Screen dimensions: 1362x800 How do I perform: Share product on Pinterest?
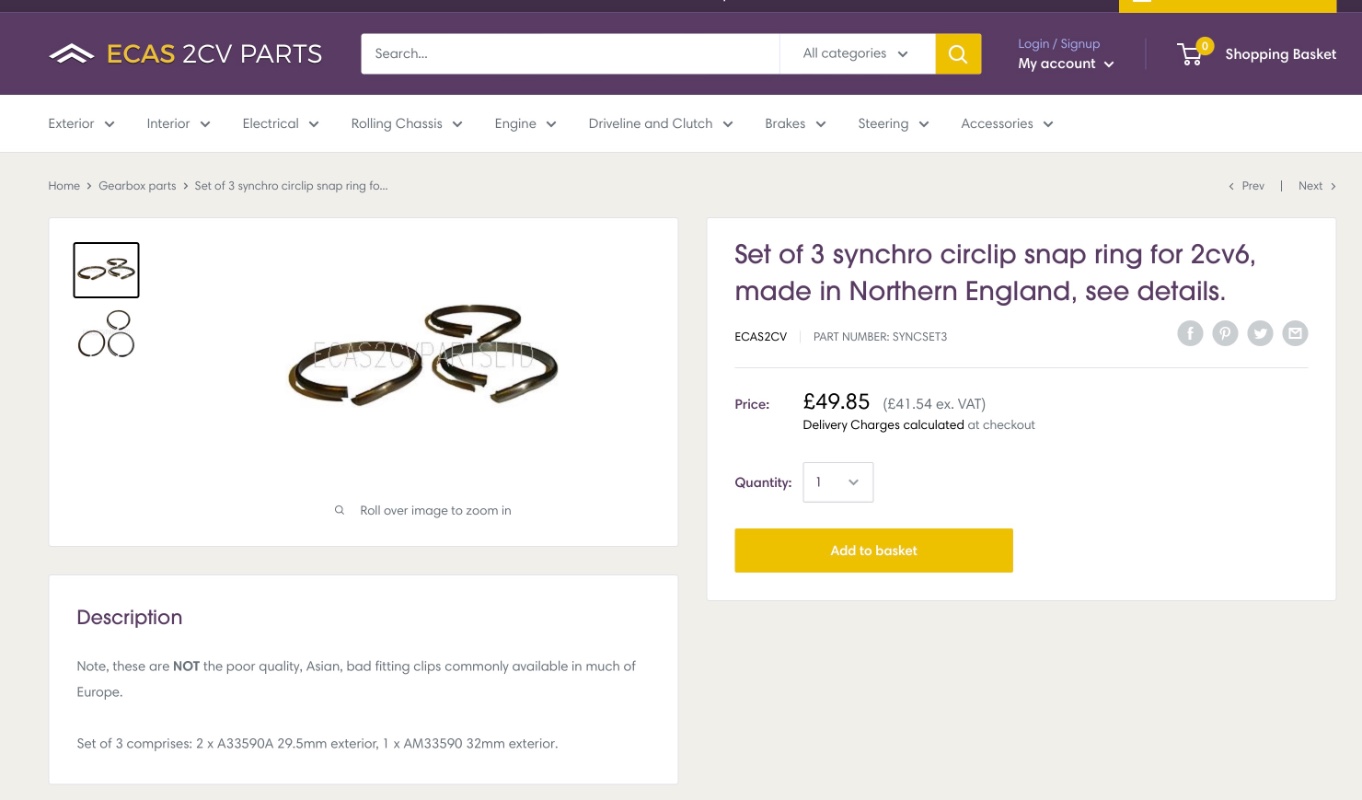point(1225,333)
